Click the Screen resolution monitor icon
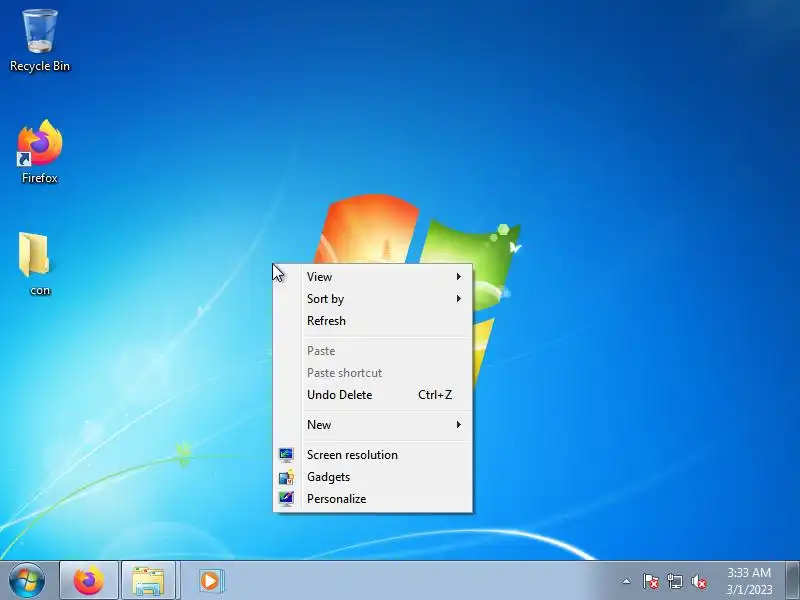Screen dimensions: 800x600 point(286,455)
